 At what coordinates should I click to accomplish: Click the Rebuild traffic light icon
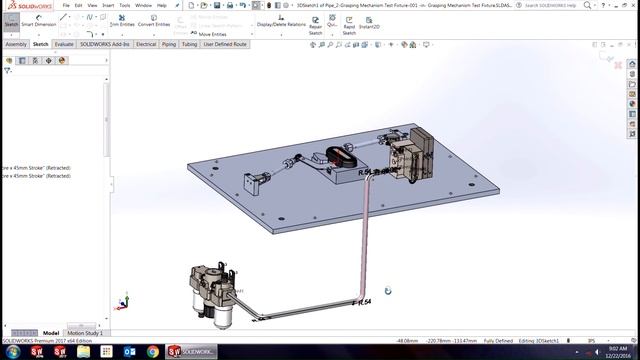[269, 5]
